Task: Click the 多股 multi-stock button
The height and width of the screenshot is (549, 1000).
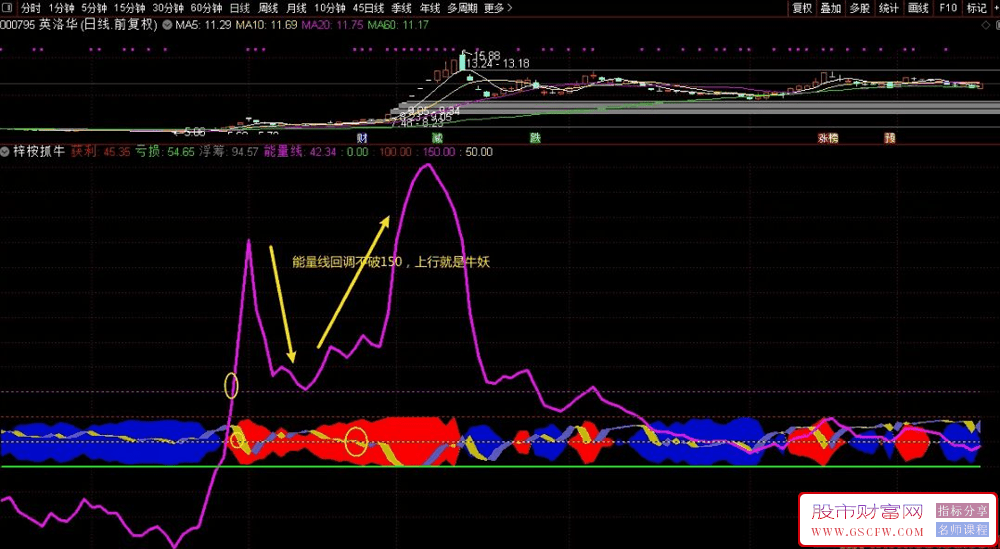Action: pos(860,8)
